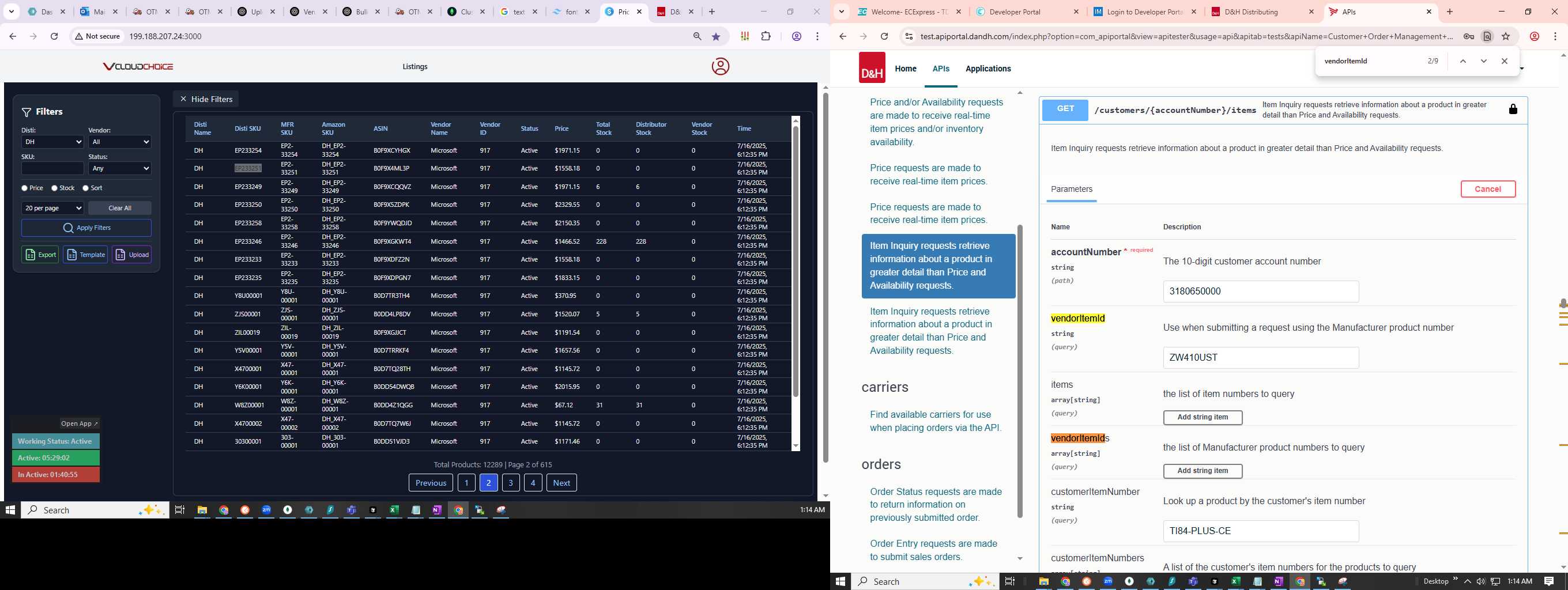1568x590 pixels.
Task: Open Excel from the VCloudChoice screen's taskbar
Action: click(394, 510)
